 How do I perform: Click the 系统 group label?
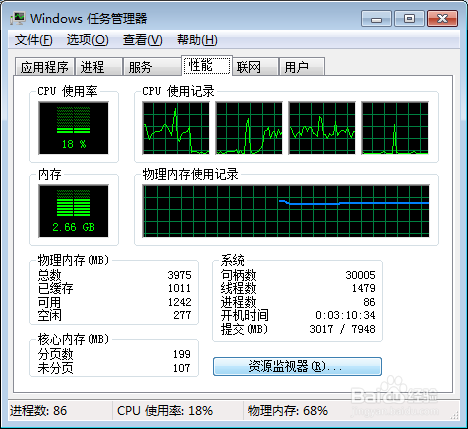(233, 260)
